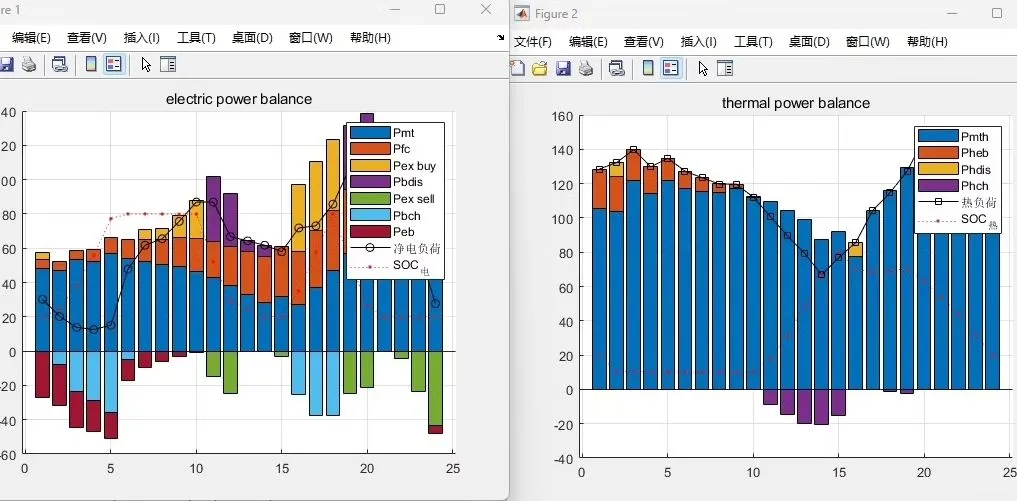Open 插入(I) menu in Figure 1

pos(141,38)
